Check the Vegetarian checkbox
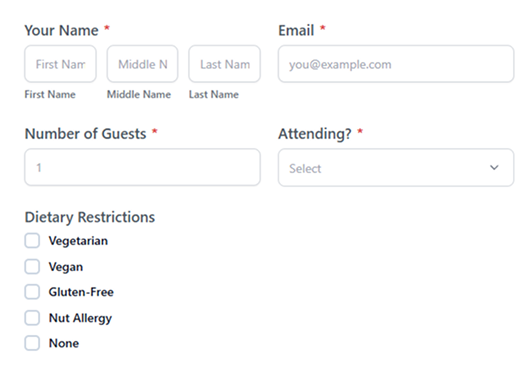Viewport: 530px width, 366px height. pos(32,241)
